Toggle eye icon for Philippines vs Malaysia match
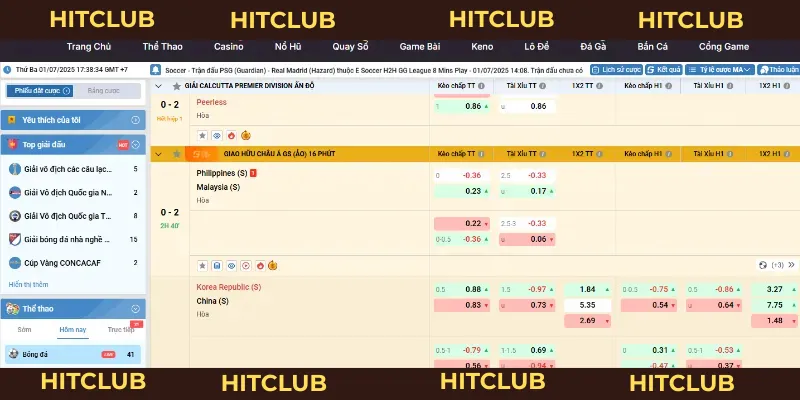 point(232,265)
